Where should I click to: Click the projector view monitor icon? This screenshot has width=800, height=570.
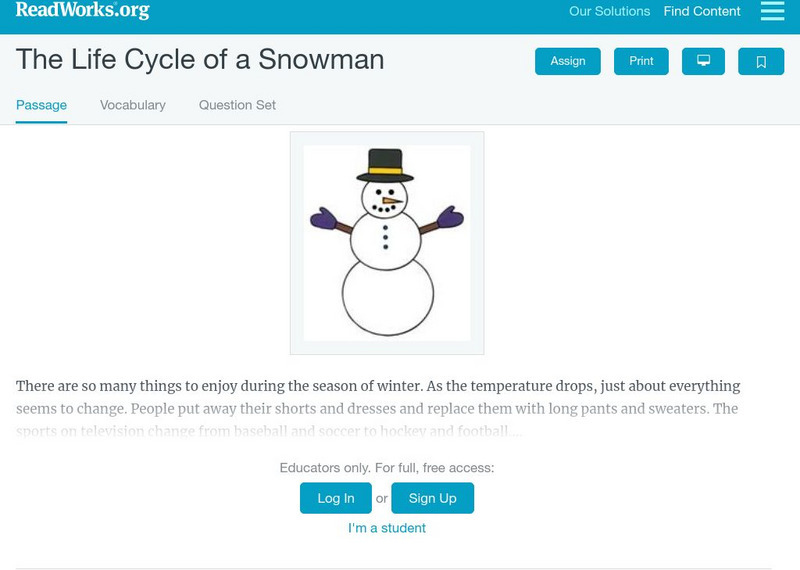coord(703,61)
